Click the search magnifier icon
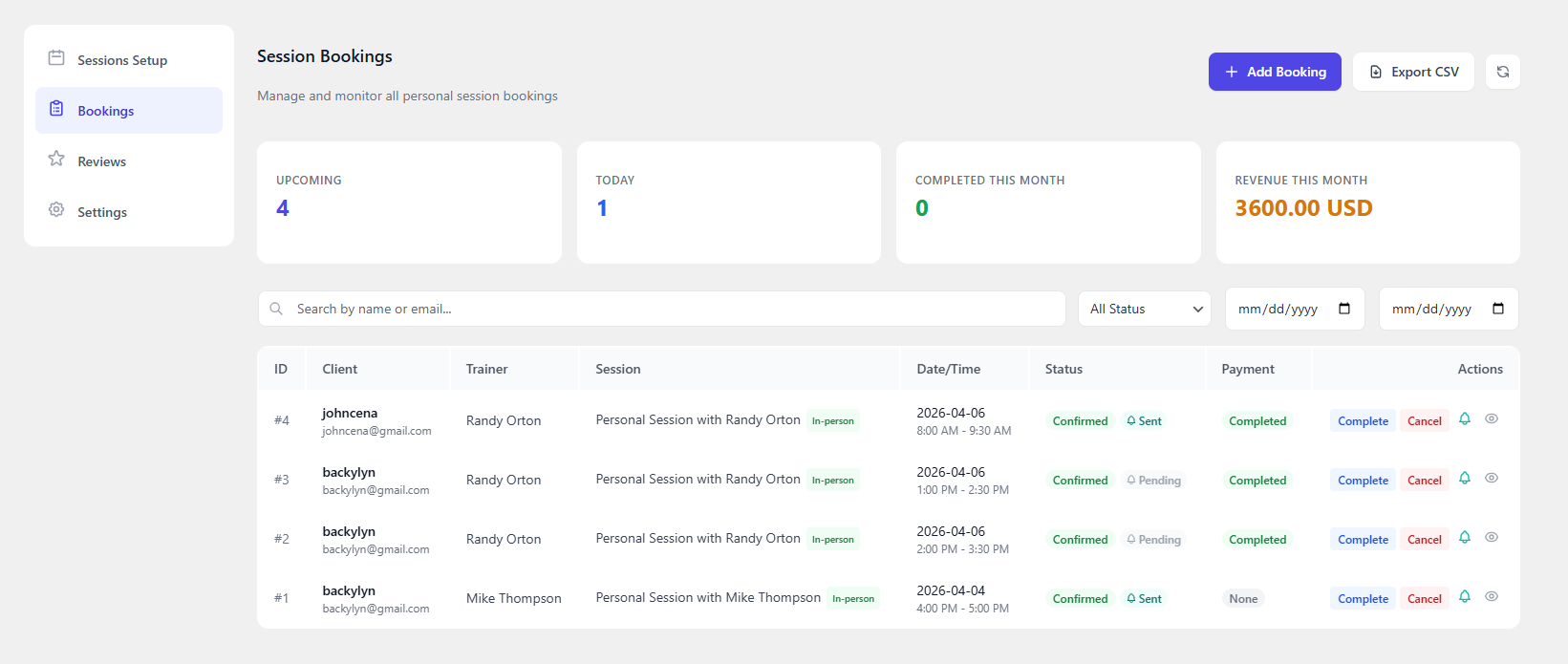 [276, 309]
